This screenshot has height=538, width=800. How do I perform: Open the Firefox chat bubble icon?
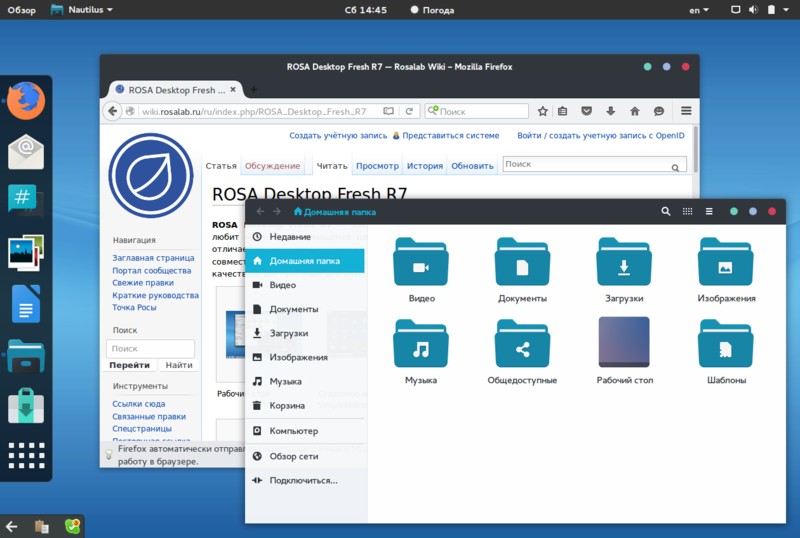(659, 111)
